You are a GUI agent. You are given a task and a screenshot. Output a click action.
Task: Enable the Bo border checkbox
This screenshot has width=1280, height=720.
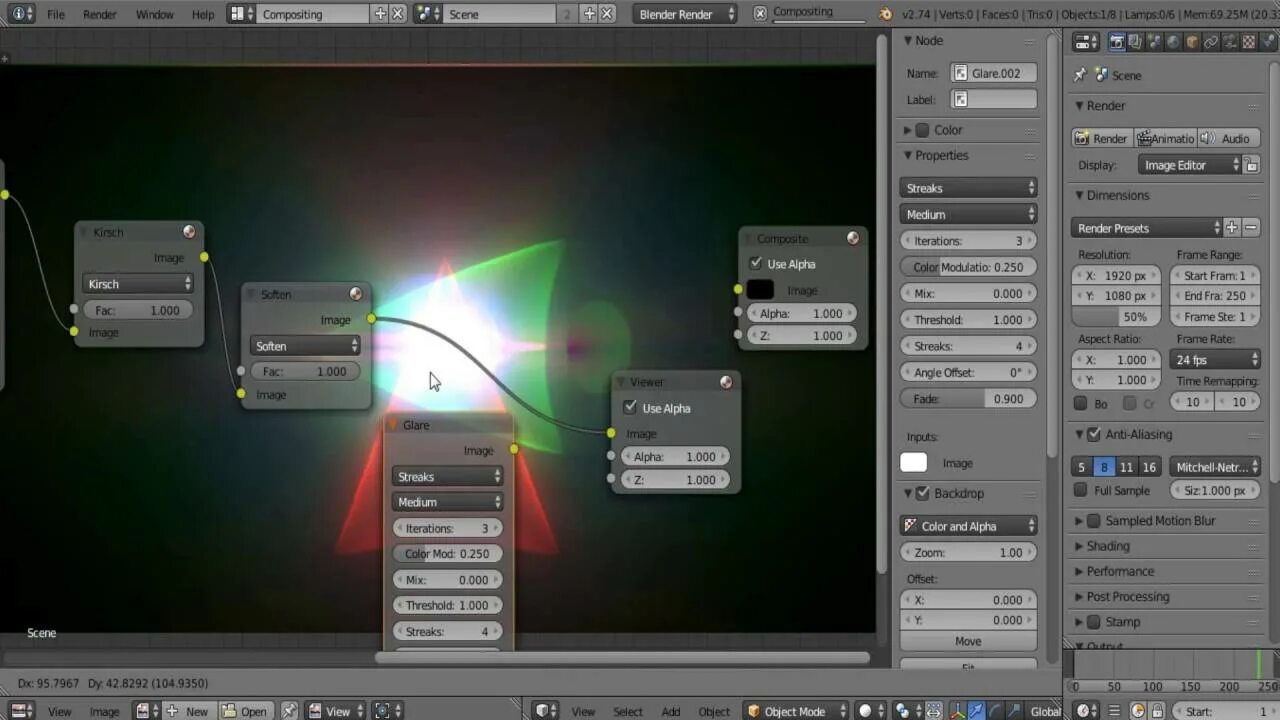click(1080, 403)
